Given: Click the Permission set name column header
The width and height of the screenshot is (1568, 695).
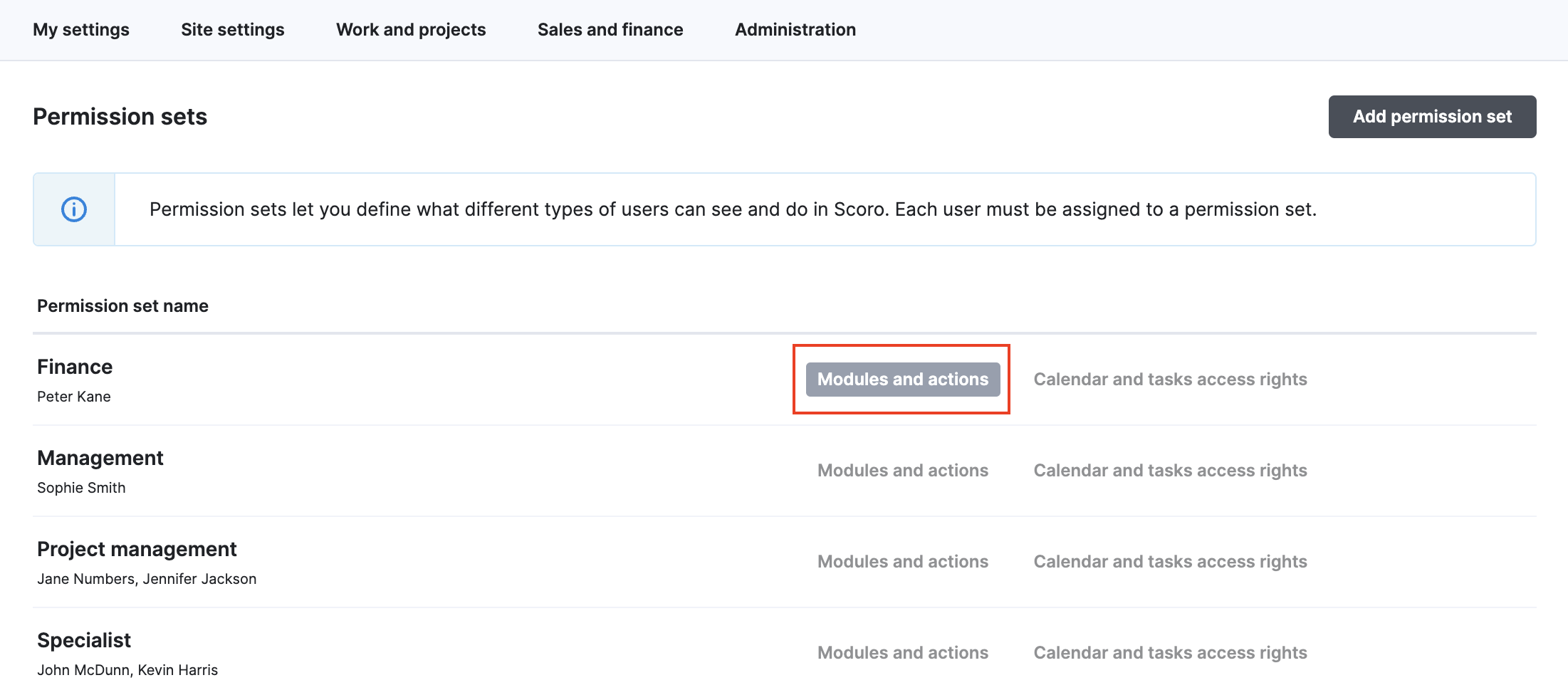Looking at the screenshot, I should (122, 306).
